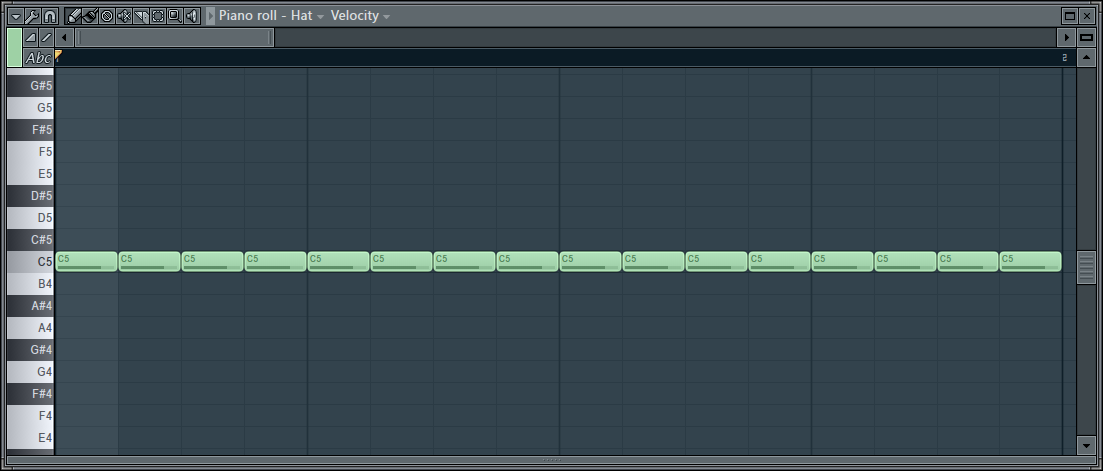
Task: Open the magnet Snap settings
Action: tap(49, 16)
